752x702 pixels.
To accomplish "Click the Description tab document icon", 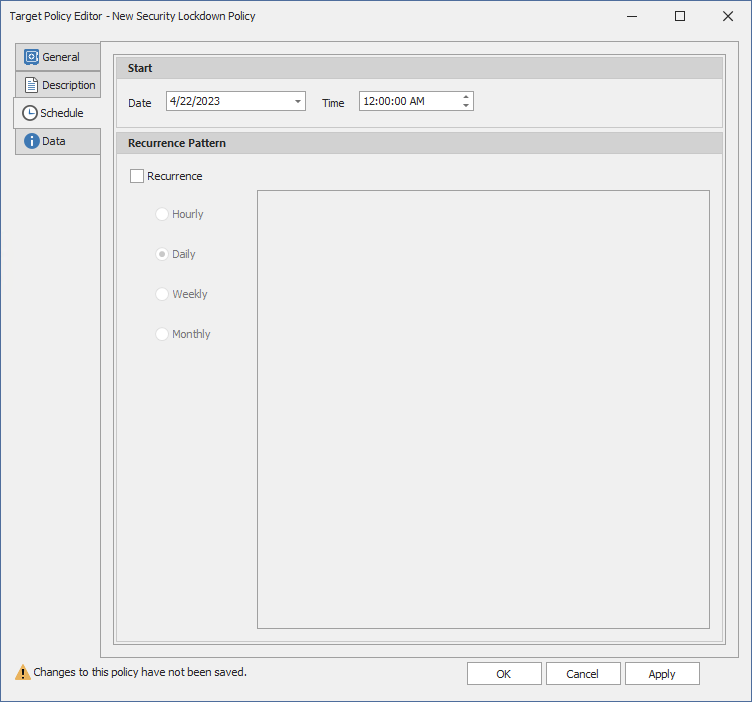I will click(31, 85).
